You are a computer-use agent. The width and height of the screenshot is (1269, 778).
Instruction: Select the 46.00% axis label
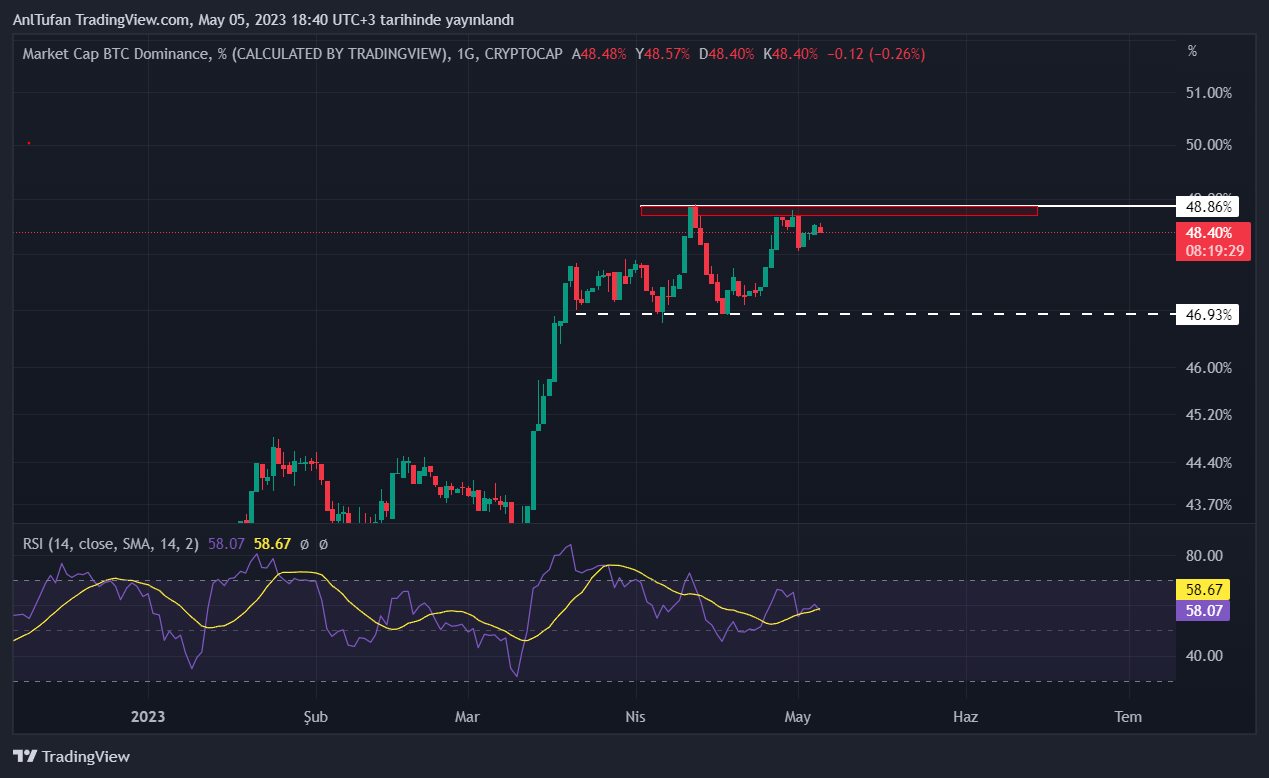1208,368
